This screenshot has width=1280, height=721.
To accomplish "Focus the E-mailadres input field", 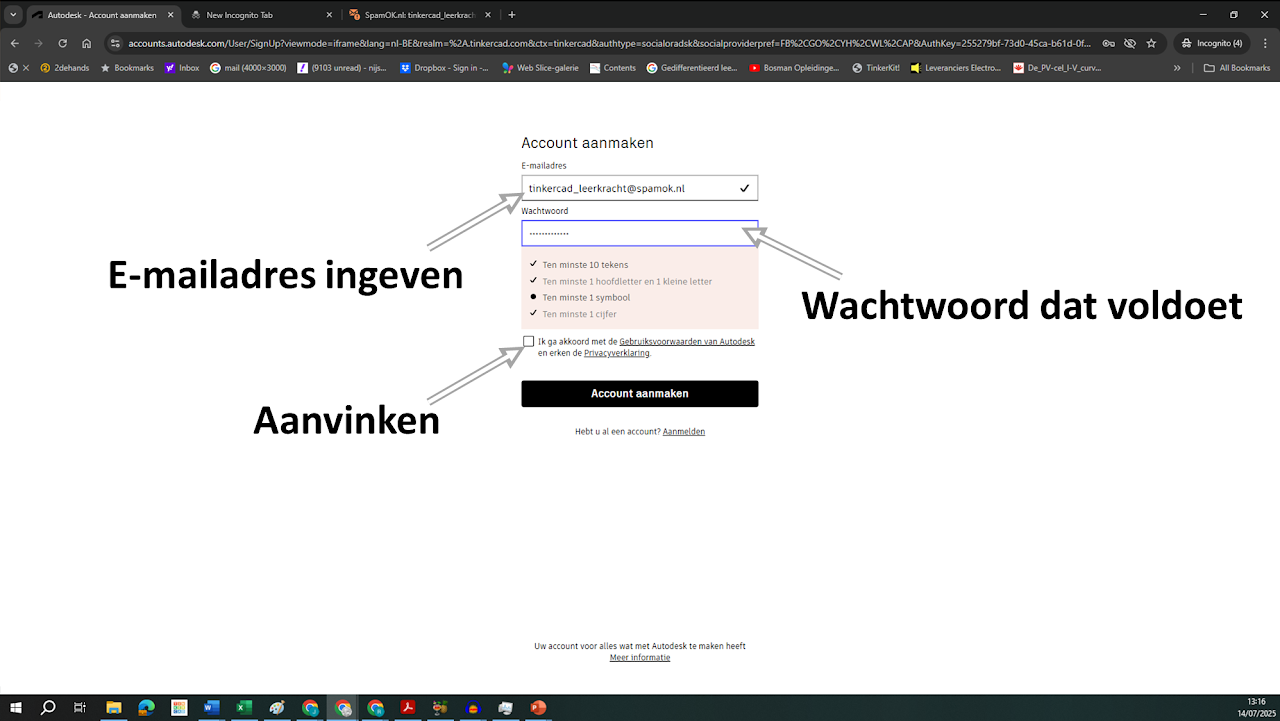I will (640, 188).
